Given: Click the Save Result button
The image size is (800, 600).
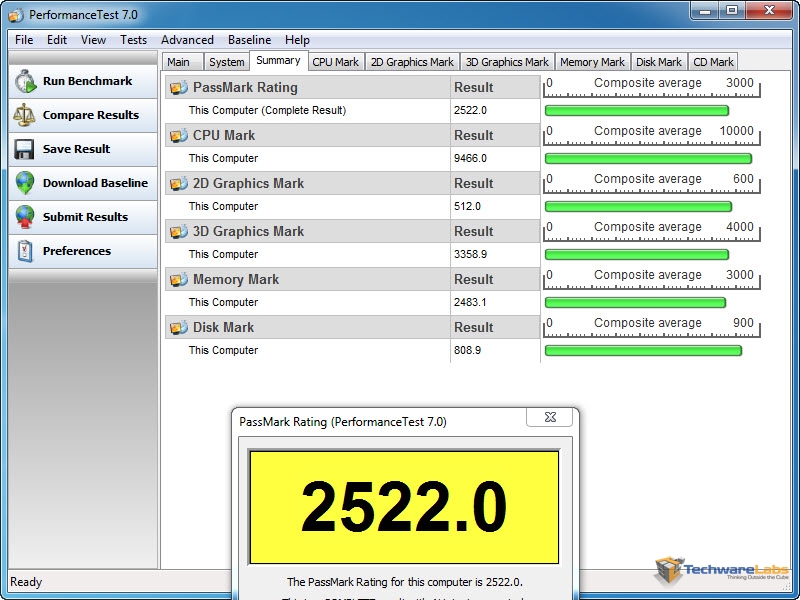Looking at the screenshot, I should pyautogui.click(x=83, y=149).
